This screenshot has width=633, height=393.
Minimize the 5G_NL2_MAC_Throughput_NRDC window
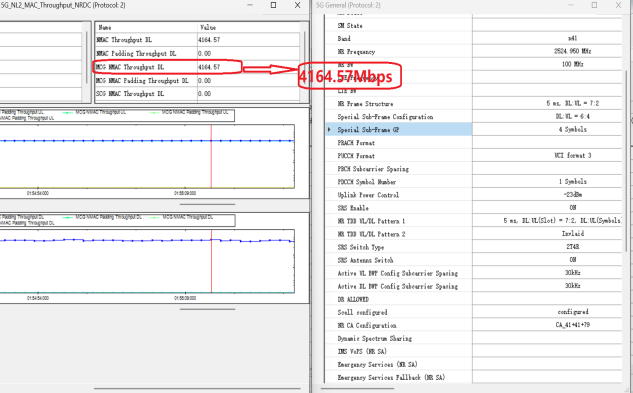click(250, 5)
